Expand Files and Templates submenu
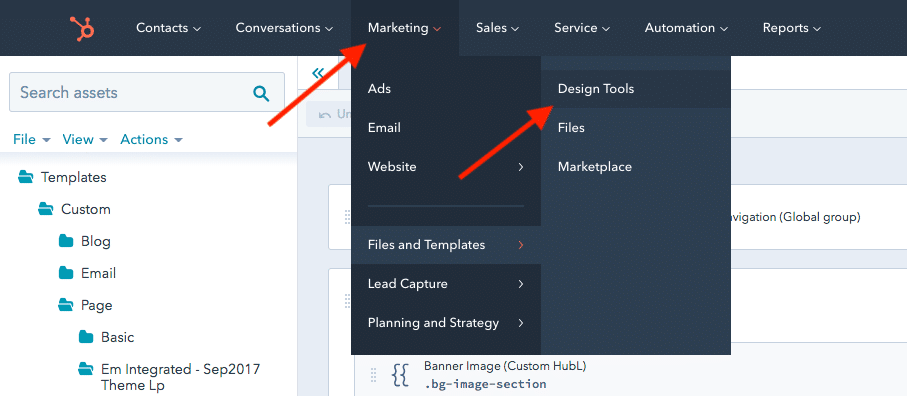The image size is (907, 396). (x=445, y=245)
